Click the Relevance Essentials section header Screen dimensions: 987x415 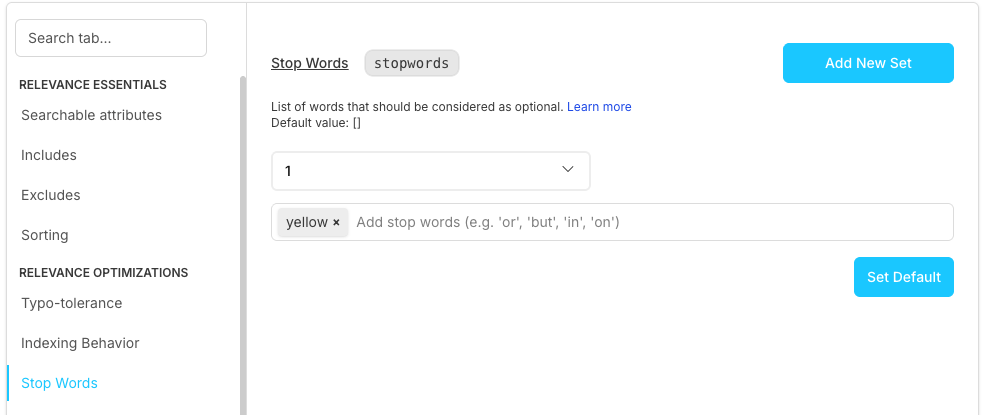(93, 85)
